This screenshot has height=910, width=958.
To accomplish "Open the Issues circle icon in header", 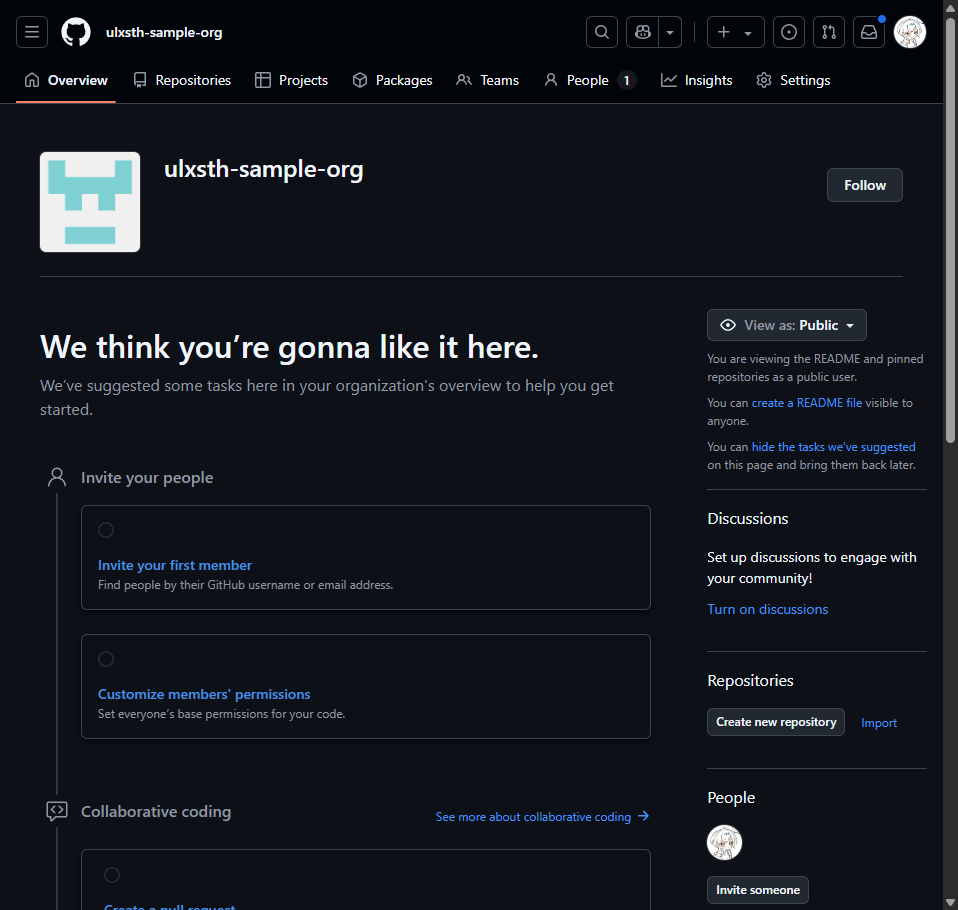I will [789, 32].
